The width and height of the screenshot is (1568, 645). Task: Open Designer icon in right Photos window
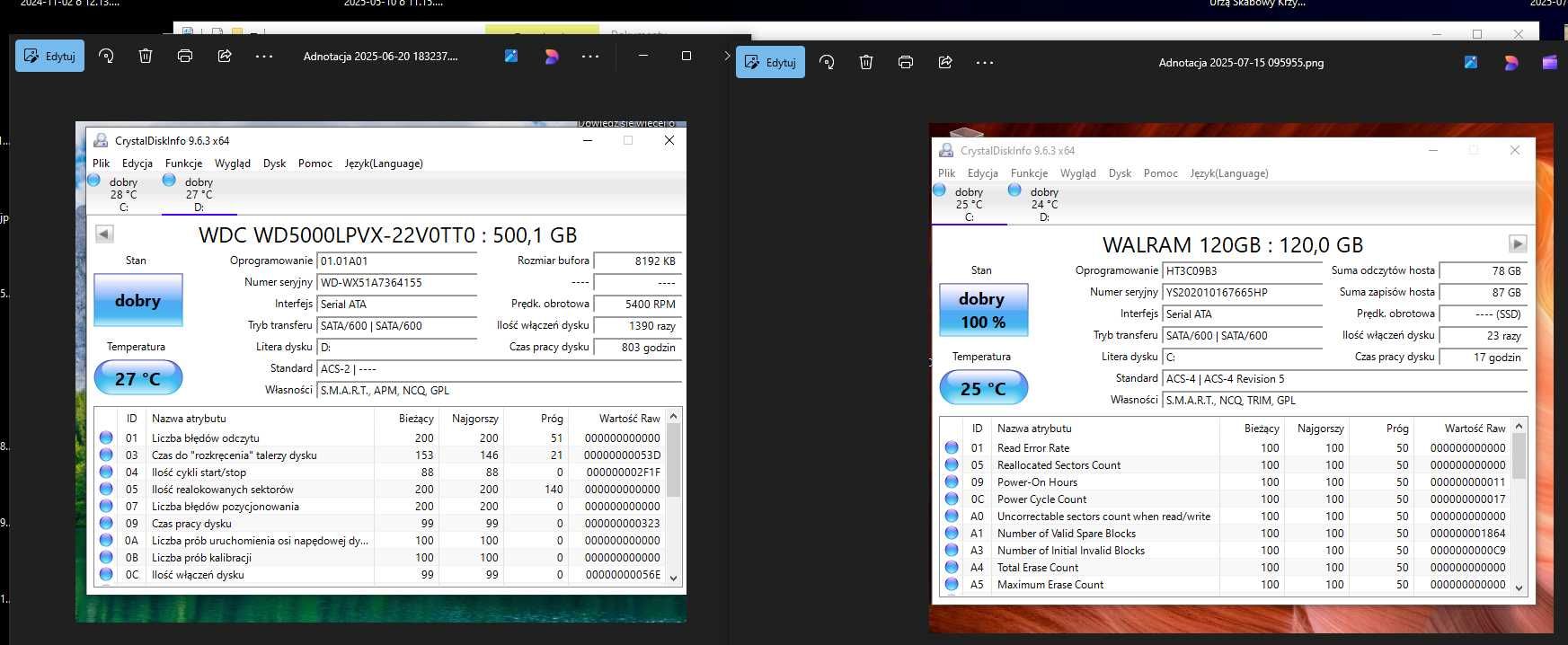pos(1511,62)
